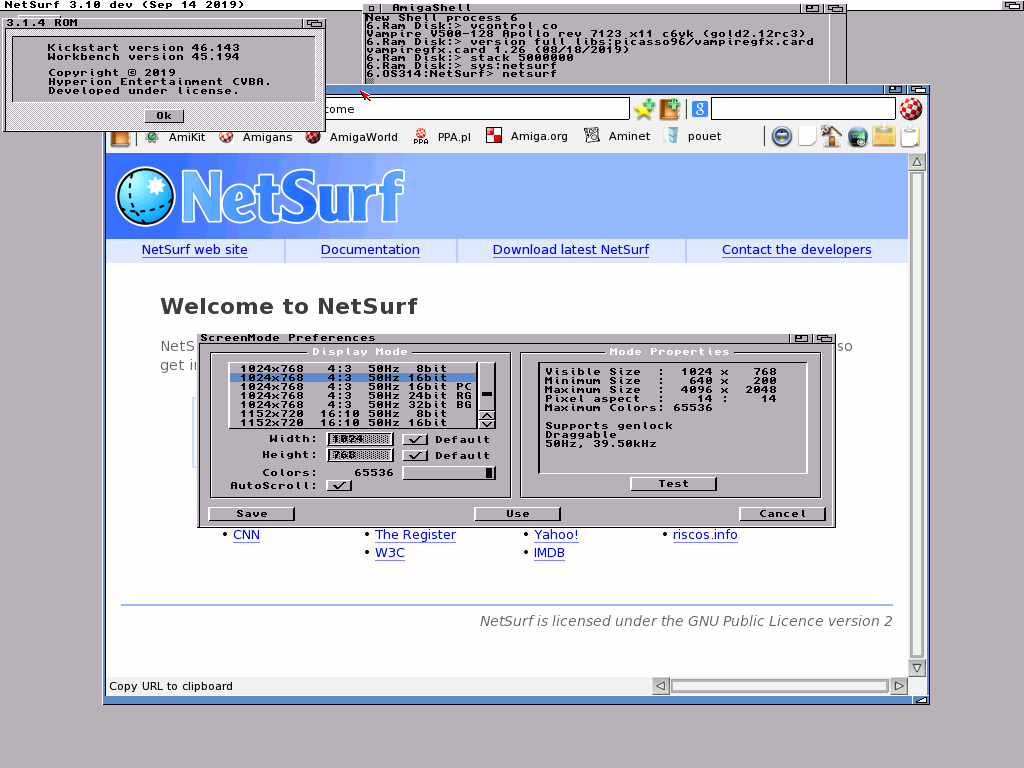Image resolution: width=1024 pixels, height=768 pixels.
Task: Click the display mode list down arrow
Action: 487,424
